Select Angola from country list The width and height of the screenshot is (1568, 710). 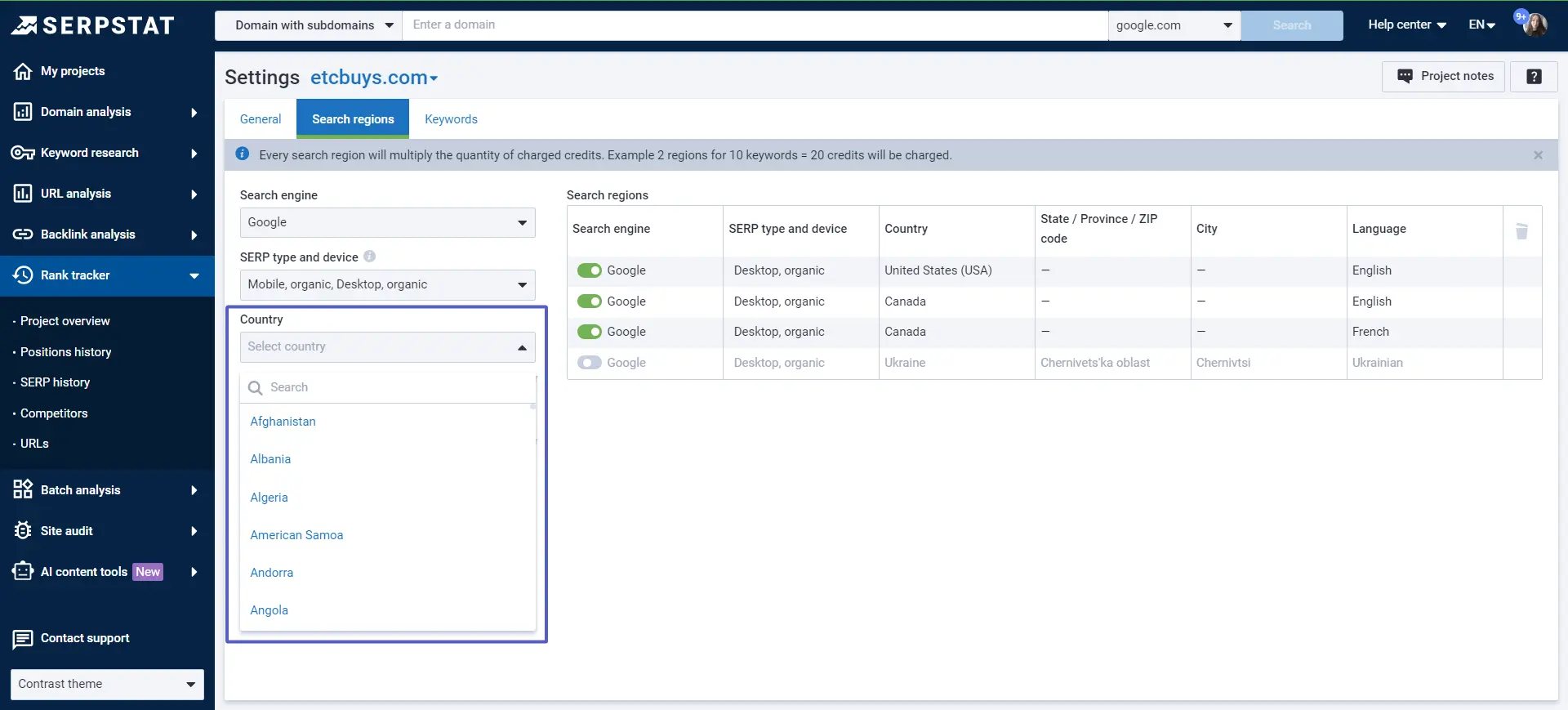pos(269,610)
